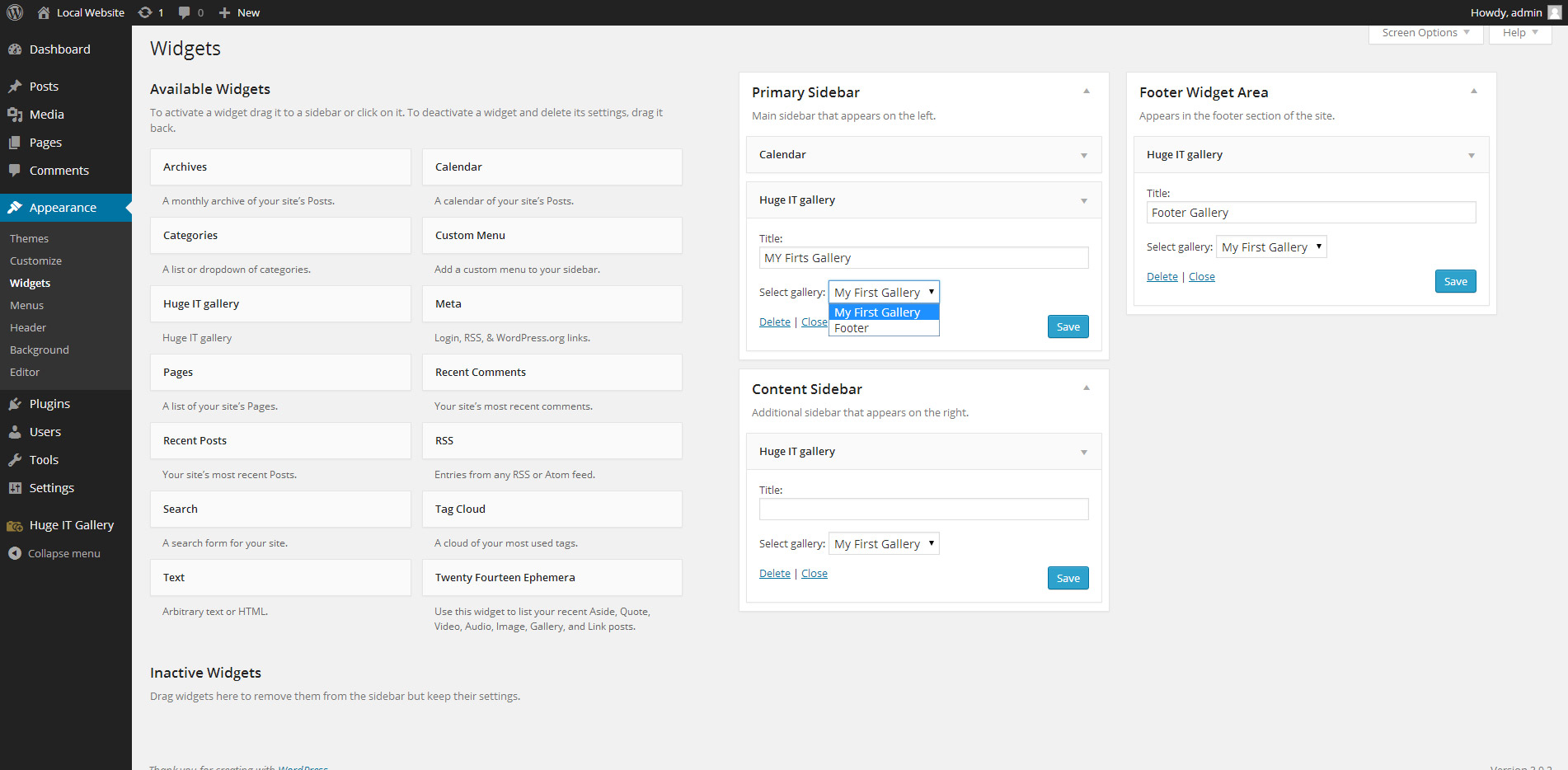
Task: Click the updates refresh icon
Action: pyautogui.click(x=145, y=12)
